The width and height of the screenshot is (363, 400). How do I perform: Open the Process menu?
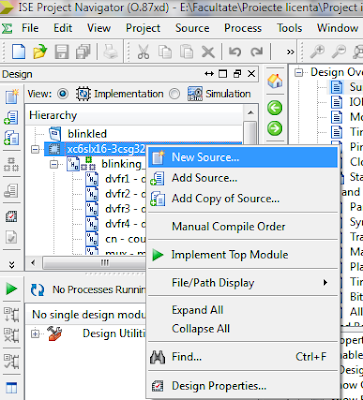243,28
